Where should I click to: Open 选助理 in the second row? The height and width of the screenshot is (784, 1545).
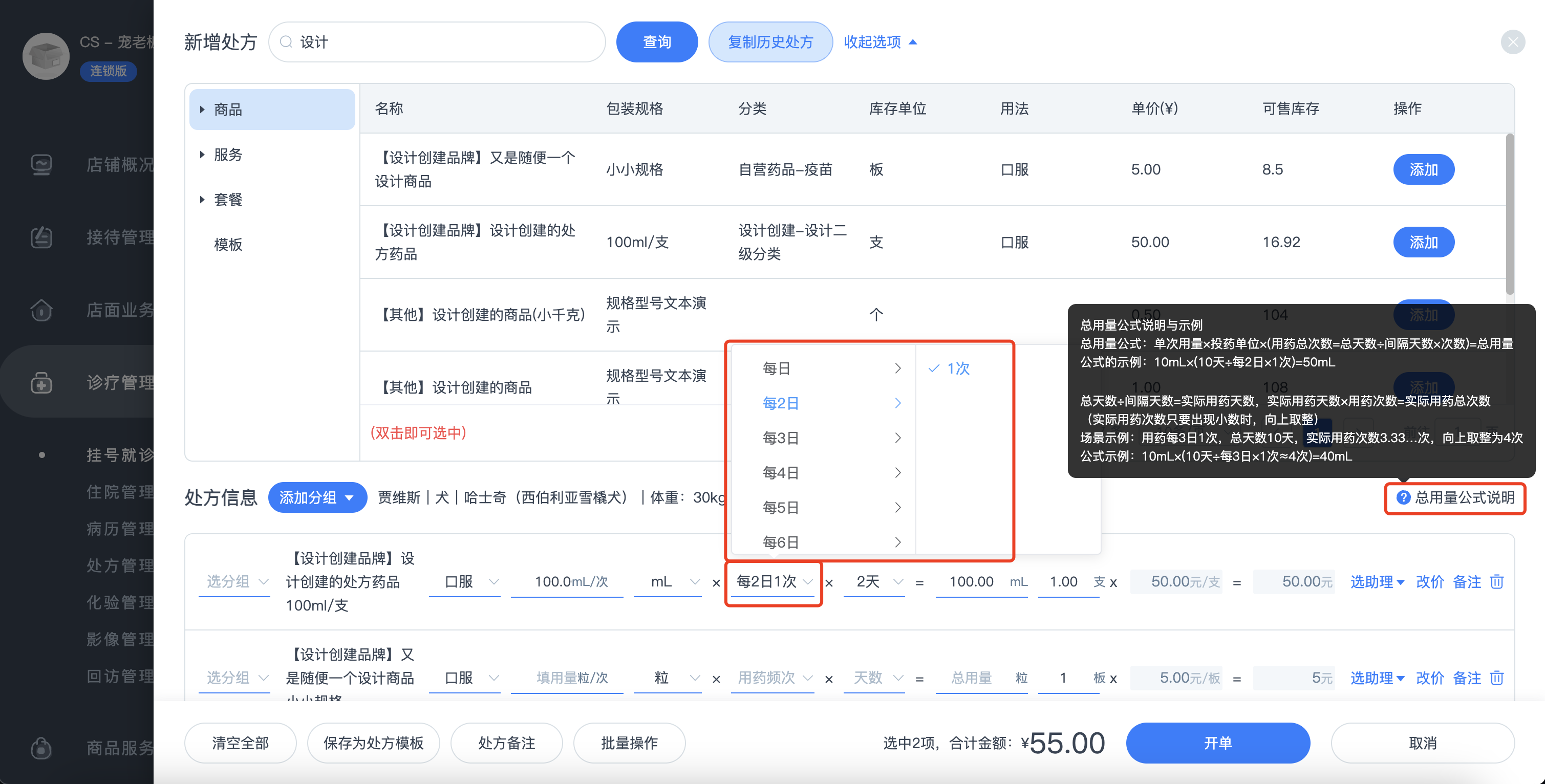(x=1377, y=678)
